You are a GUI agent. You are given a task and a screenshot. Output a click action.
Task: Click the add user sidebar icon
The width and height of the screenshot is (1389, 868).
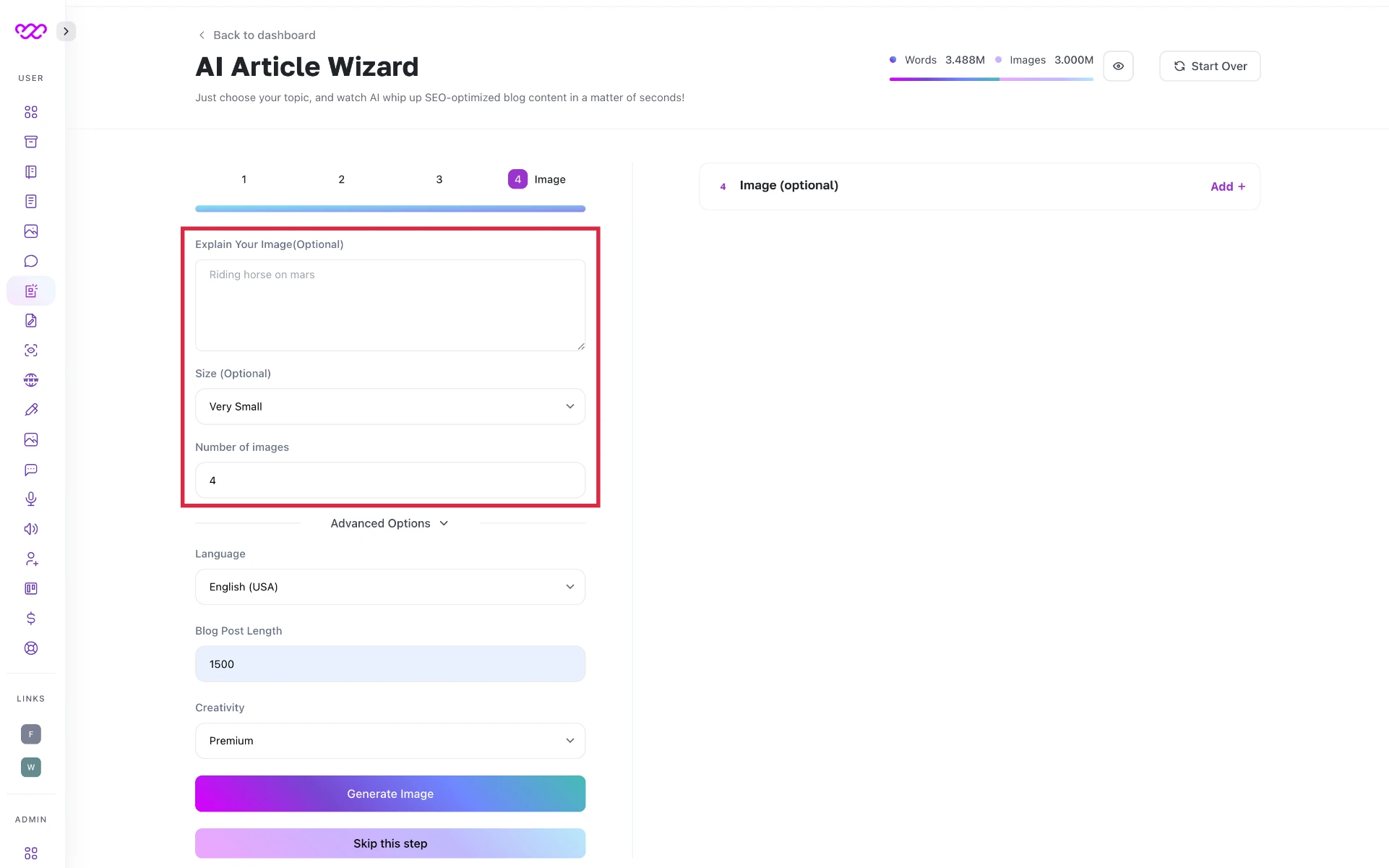[31, 559]
